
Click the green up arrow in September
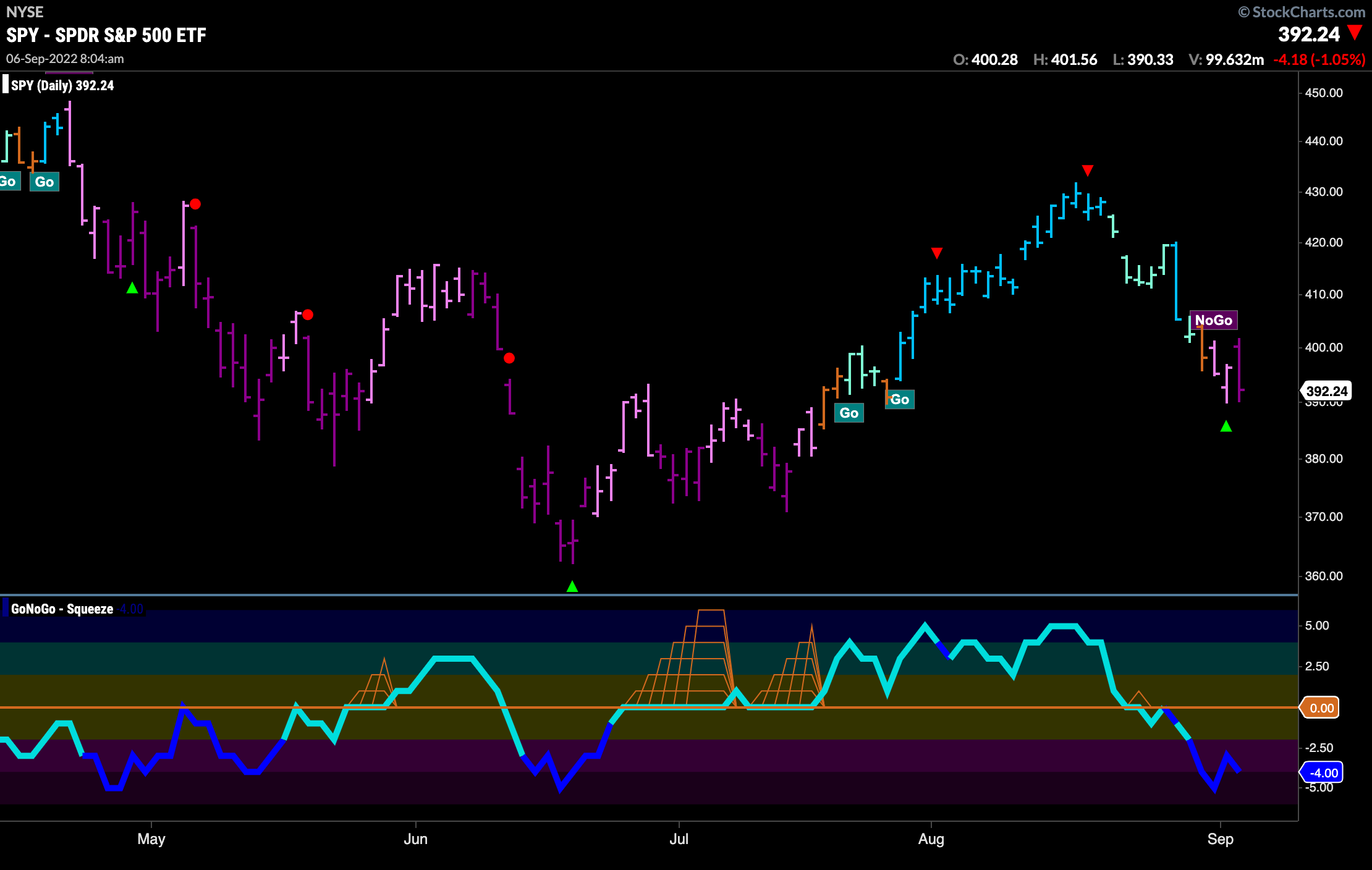click(x=1226, y=426)
